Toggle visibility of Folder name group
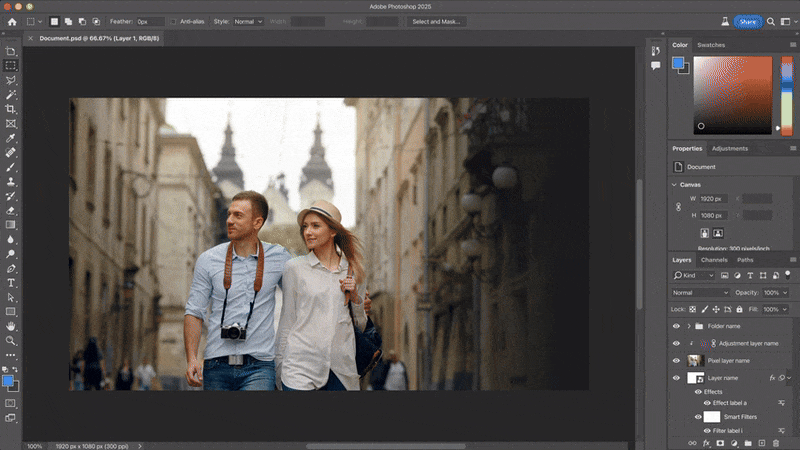Image resolution: width=800 pixels, height=450 pixels. coord(676,326)
